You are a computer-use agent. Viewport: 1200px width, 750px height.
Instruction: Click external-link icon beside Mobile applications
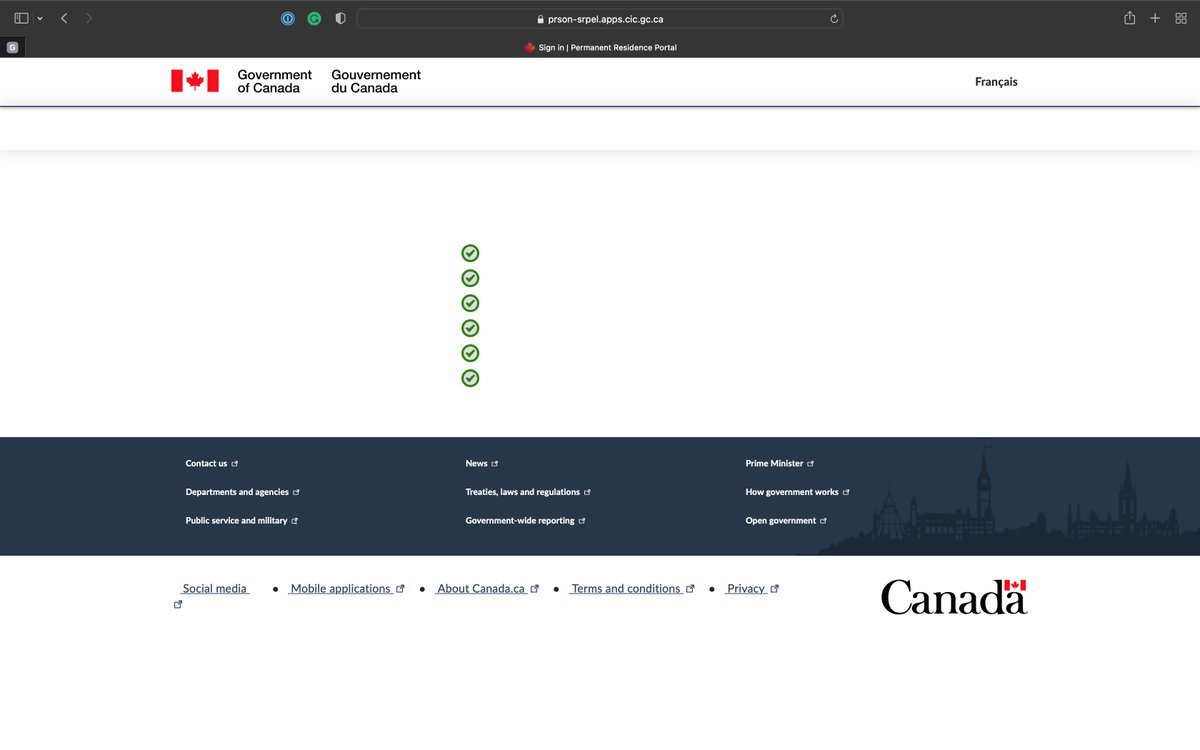pyautogui.click(x=401, y=589)
